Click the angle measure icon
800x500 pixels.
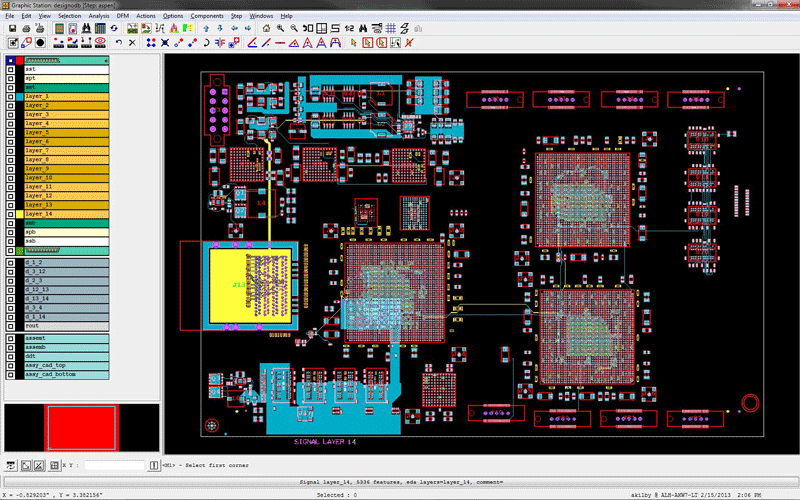click(252, 43)
